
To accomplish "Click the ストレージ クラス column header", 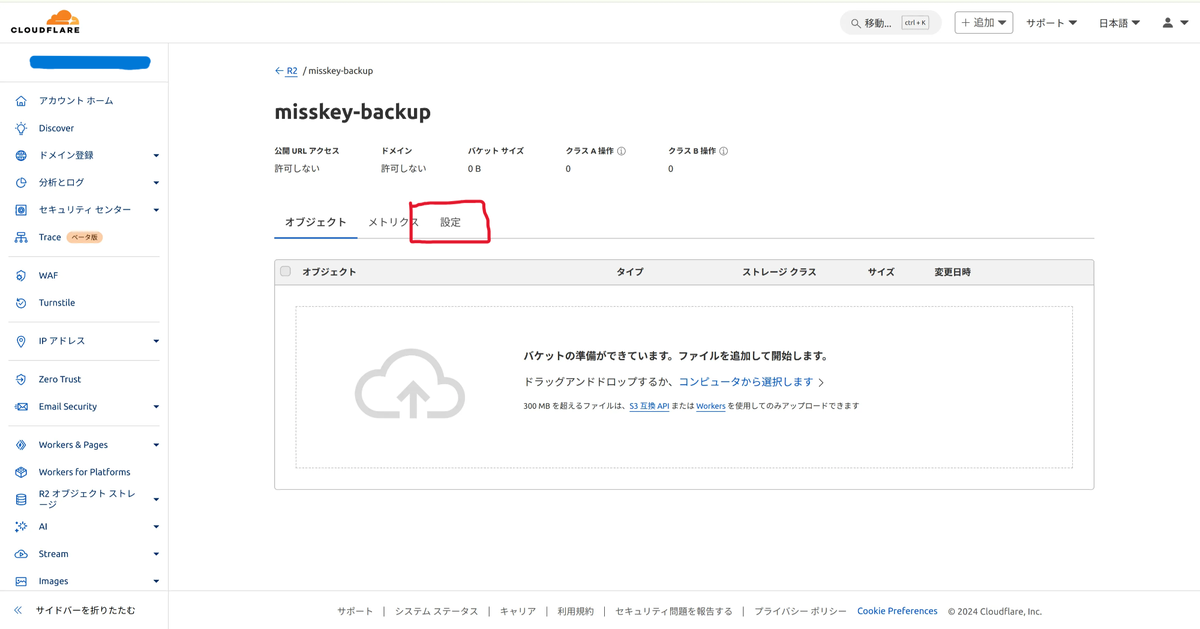I will (779, 272).
